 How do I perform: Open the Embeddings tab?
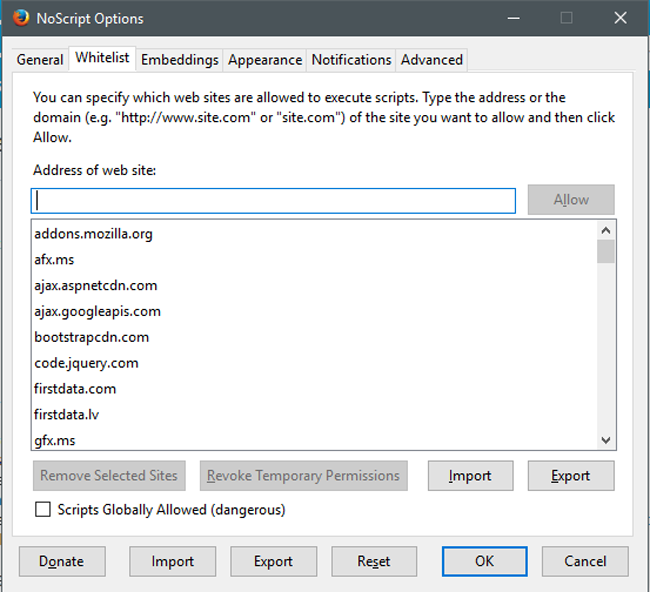pyautogui.click(x=179, y=60)
